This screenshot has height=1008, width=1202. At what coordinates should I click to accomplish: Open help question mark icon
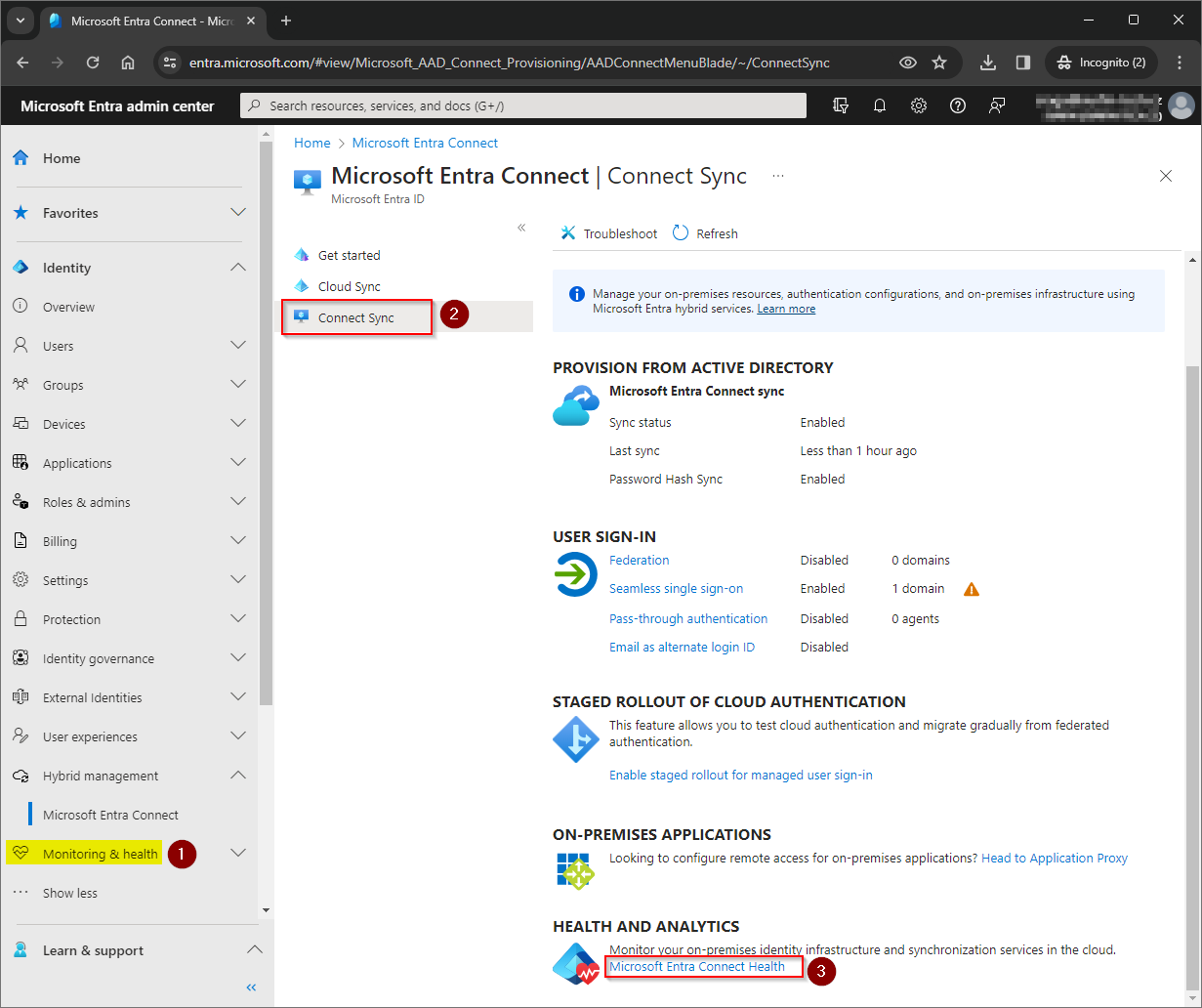pos(958,105)
